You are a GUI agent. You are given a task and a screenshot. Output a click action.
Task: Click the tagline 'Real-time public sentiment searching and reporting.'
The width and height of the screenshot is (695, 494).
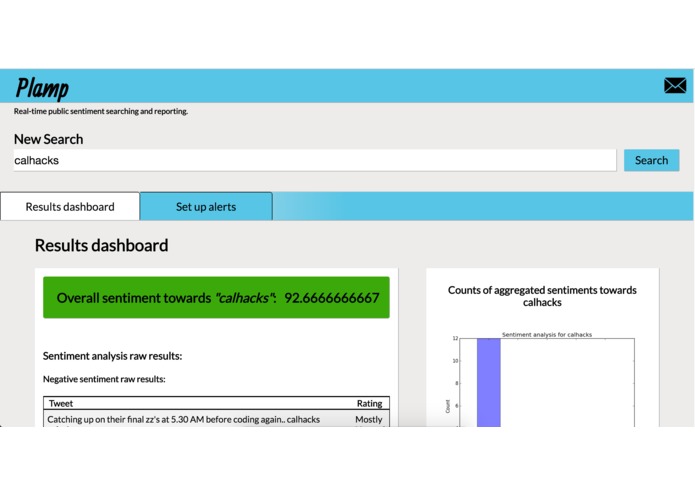101,111
